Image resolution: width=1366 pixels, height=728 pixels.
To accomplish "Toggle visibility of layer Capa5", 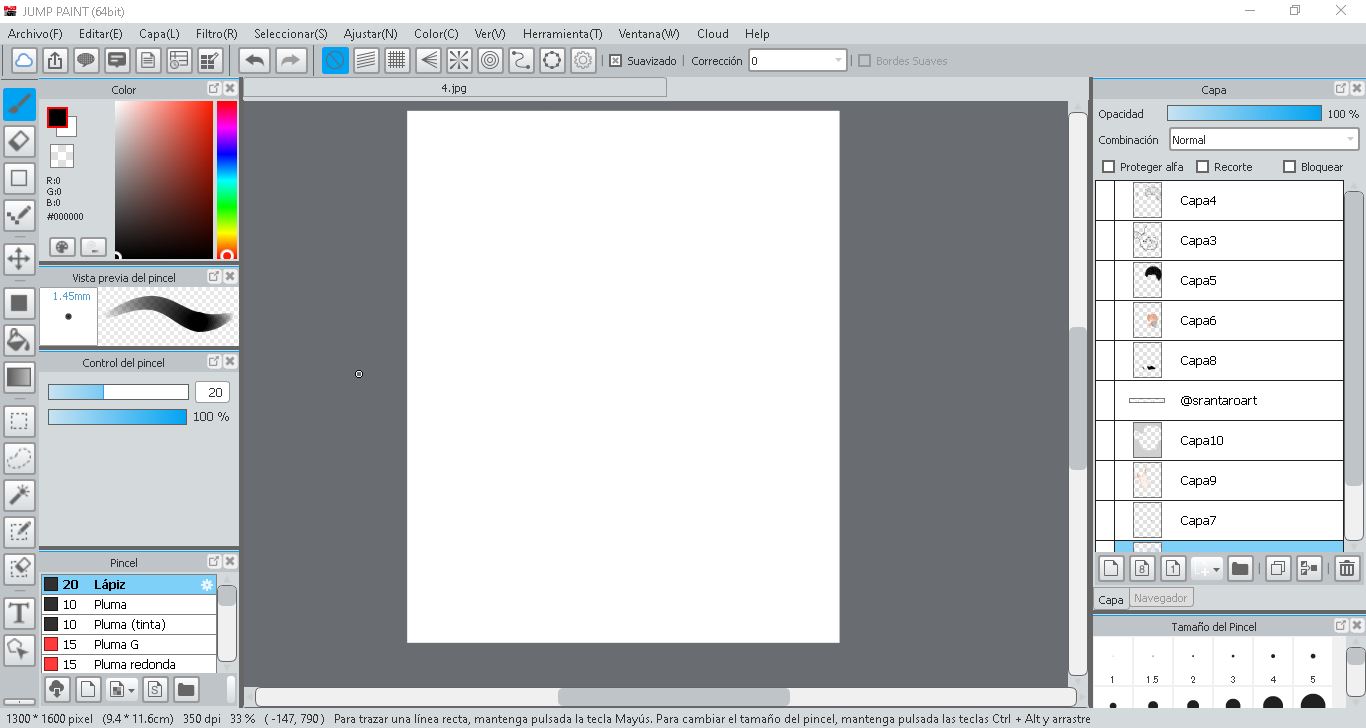I will point(1105,281).
